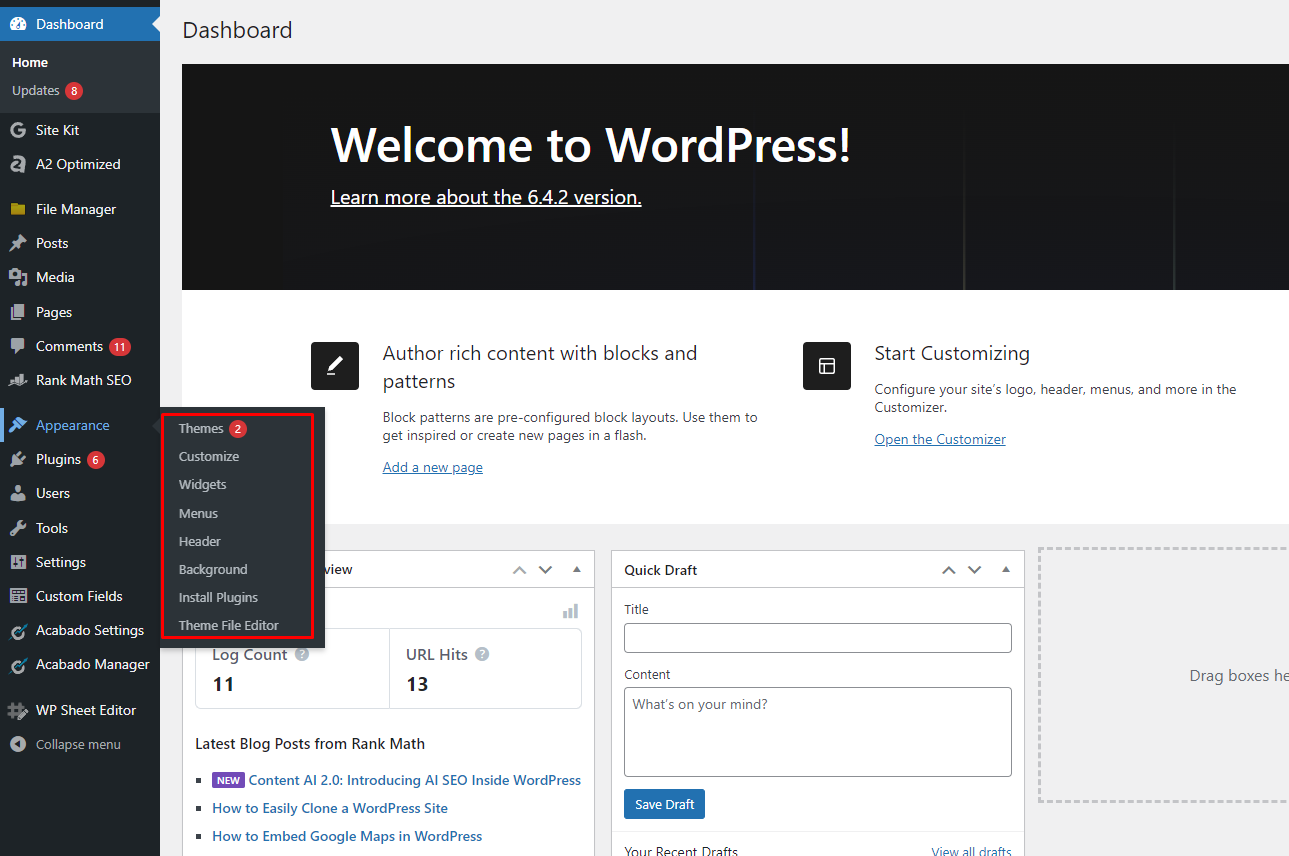The image size is (1289, 856).
Task: Open the Content AI 2.0 blog post link
Action: [x=415, y=780]
